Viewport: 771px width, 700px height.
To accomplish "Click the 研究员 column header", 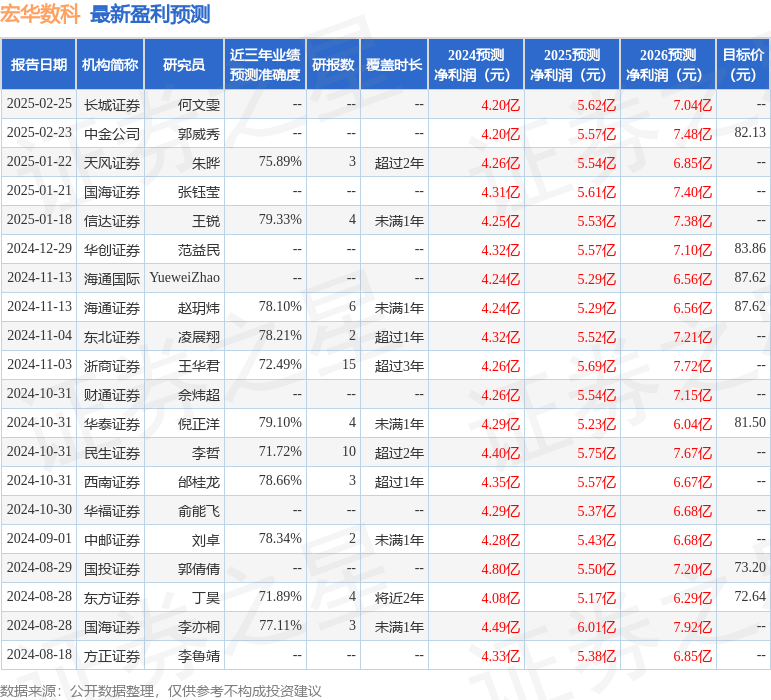I will pos(184,65).
